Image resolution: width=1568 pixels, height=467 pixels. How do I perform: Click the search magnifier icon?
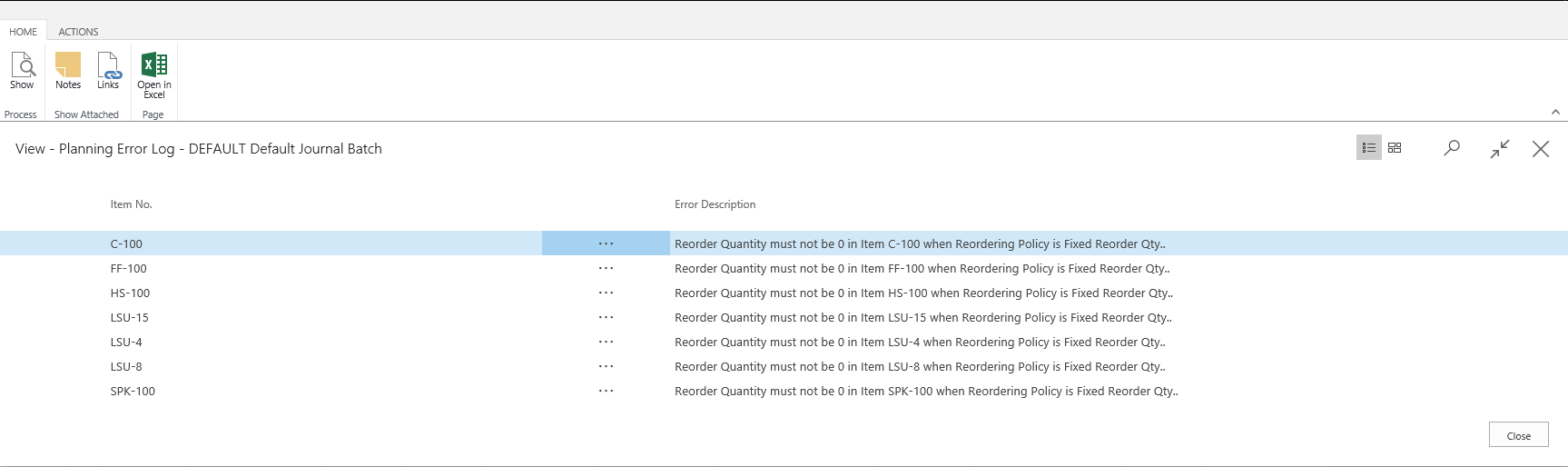pos(1452,148)
